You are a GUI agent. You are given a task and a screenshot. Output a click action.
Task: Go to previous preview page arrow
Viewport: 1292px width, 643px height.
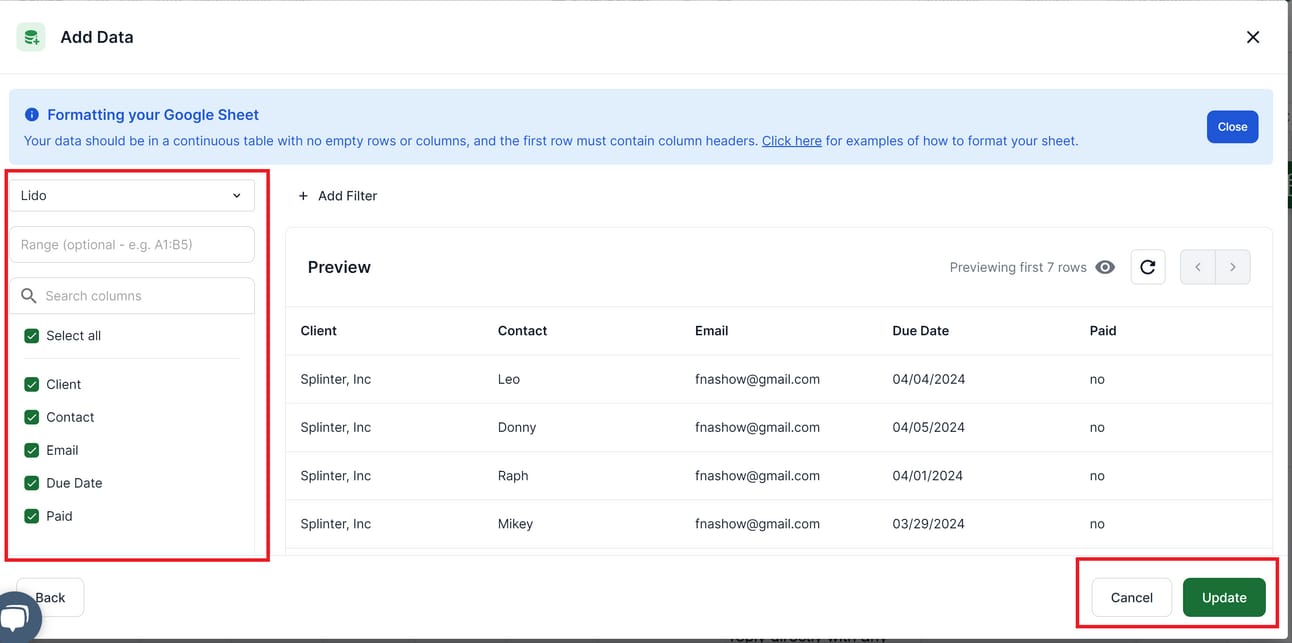(1198, 267)
